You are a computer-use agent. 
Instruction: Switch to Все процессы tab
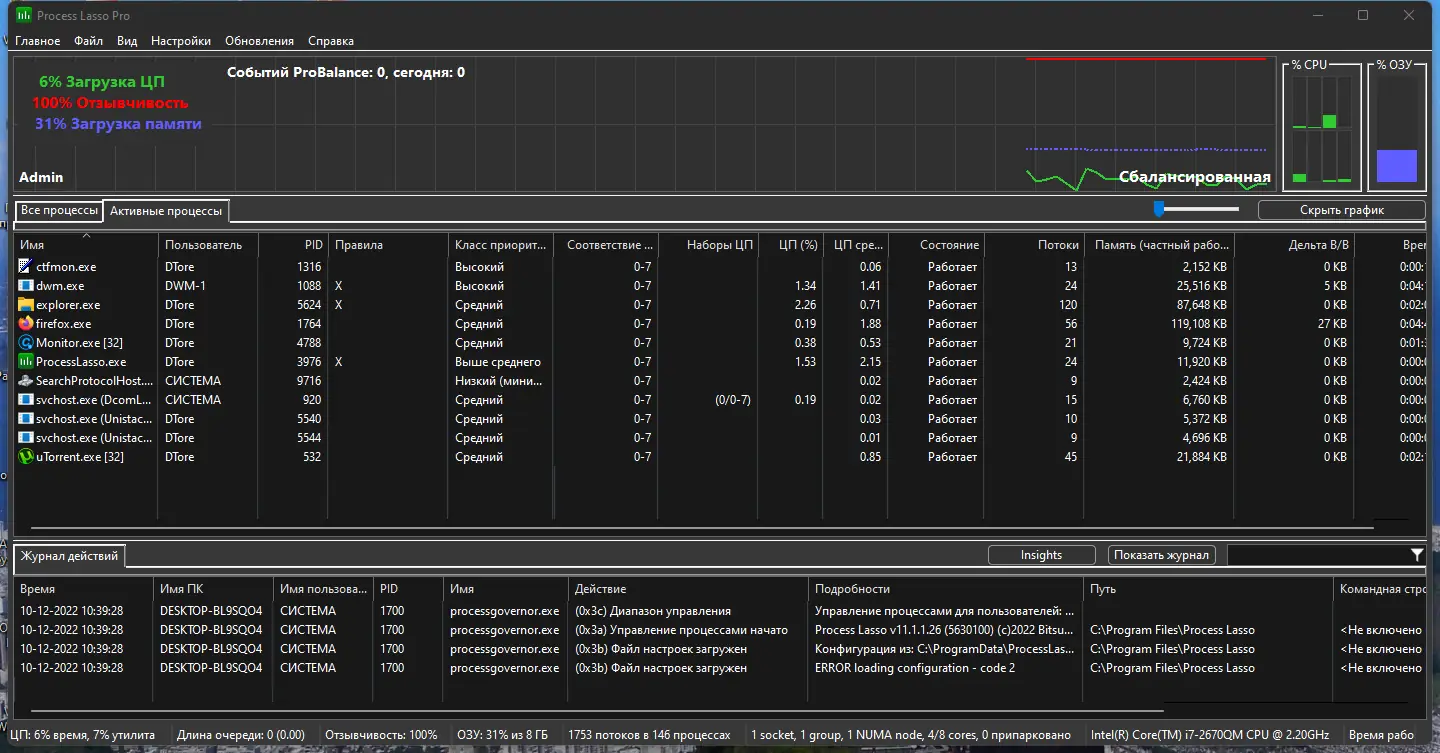tap(59, 211)
